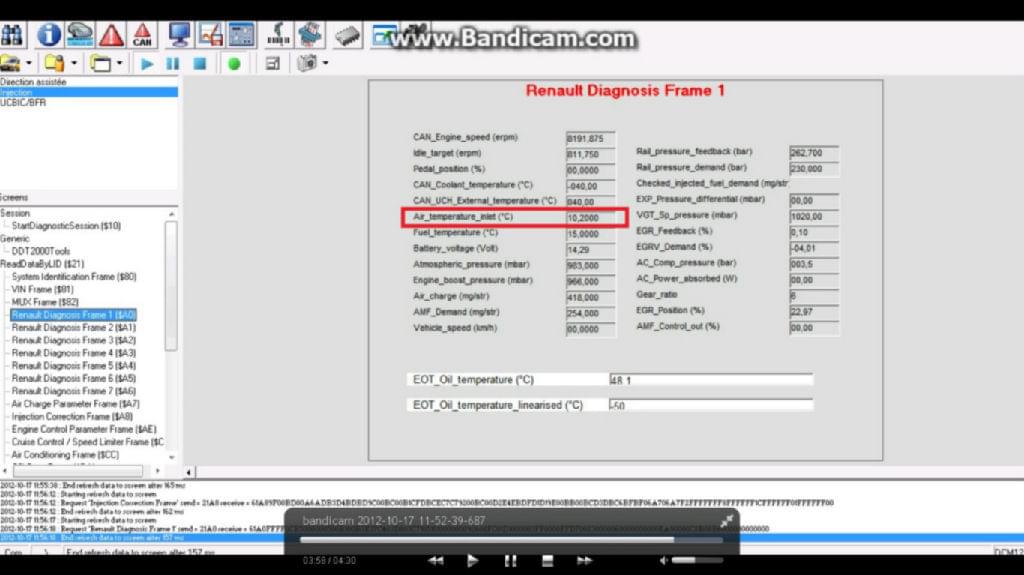Click the Rail_pressure_feedback value field
Viewport: 1024px width, 575px height.
[x=814, y=152]
